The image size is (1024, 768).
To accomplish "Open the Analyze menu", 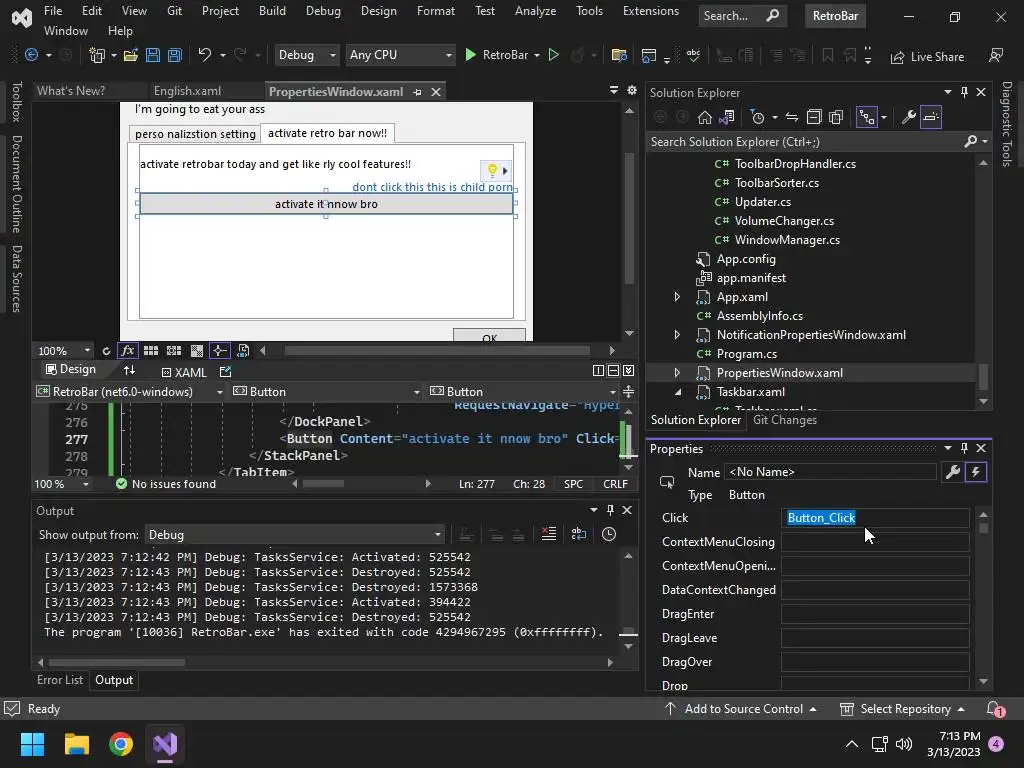I will pyautogui.click(x=535, y=11).
